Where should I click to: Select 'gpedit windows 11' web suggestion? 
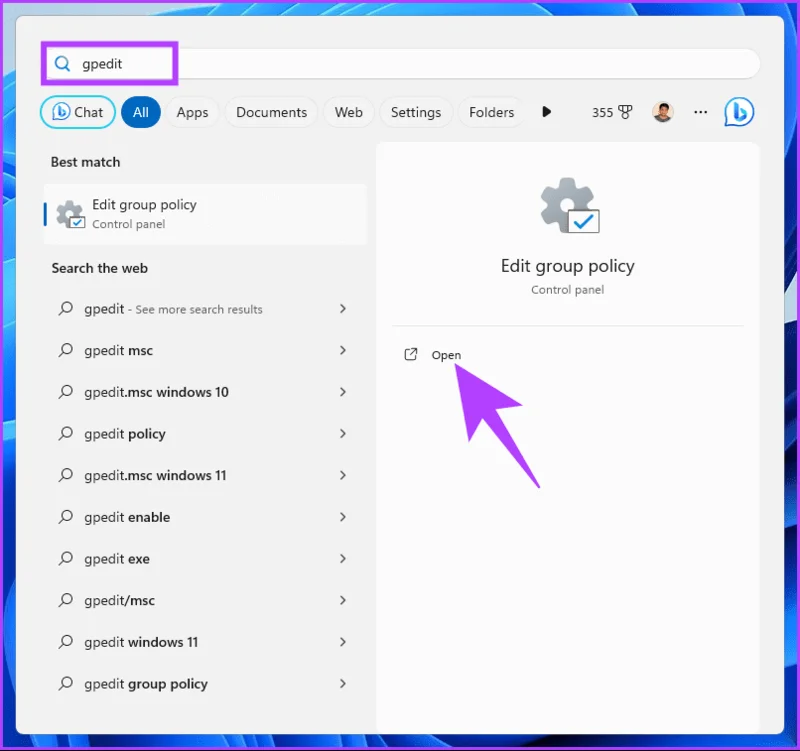click(204, 642)
